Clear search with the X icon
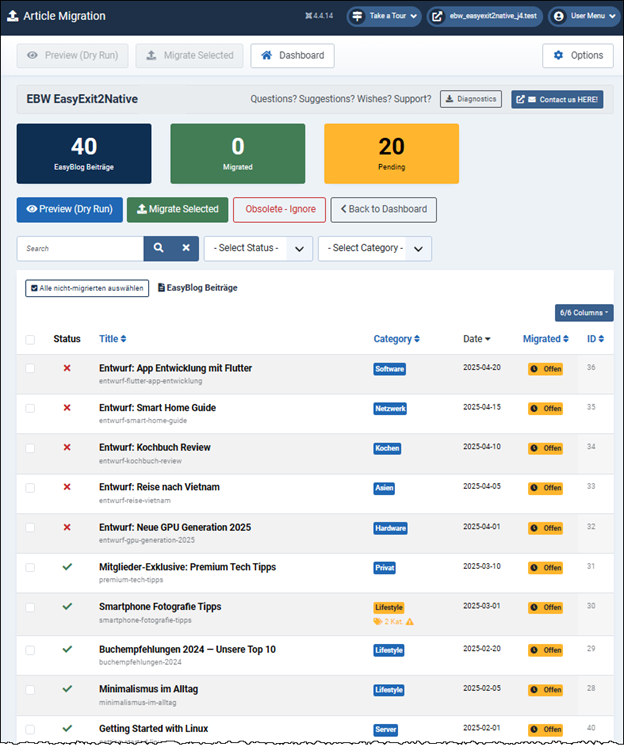624x747 pixels. 185,248
